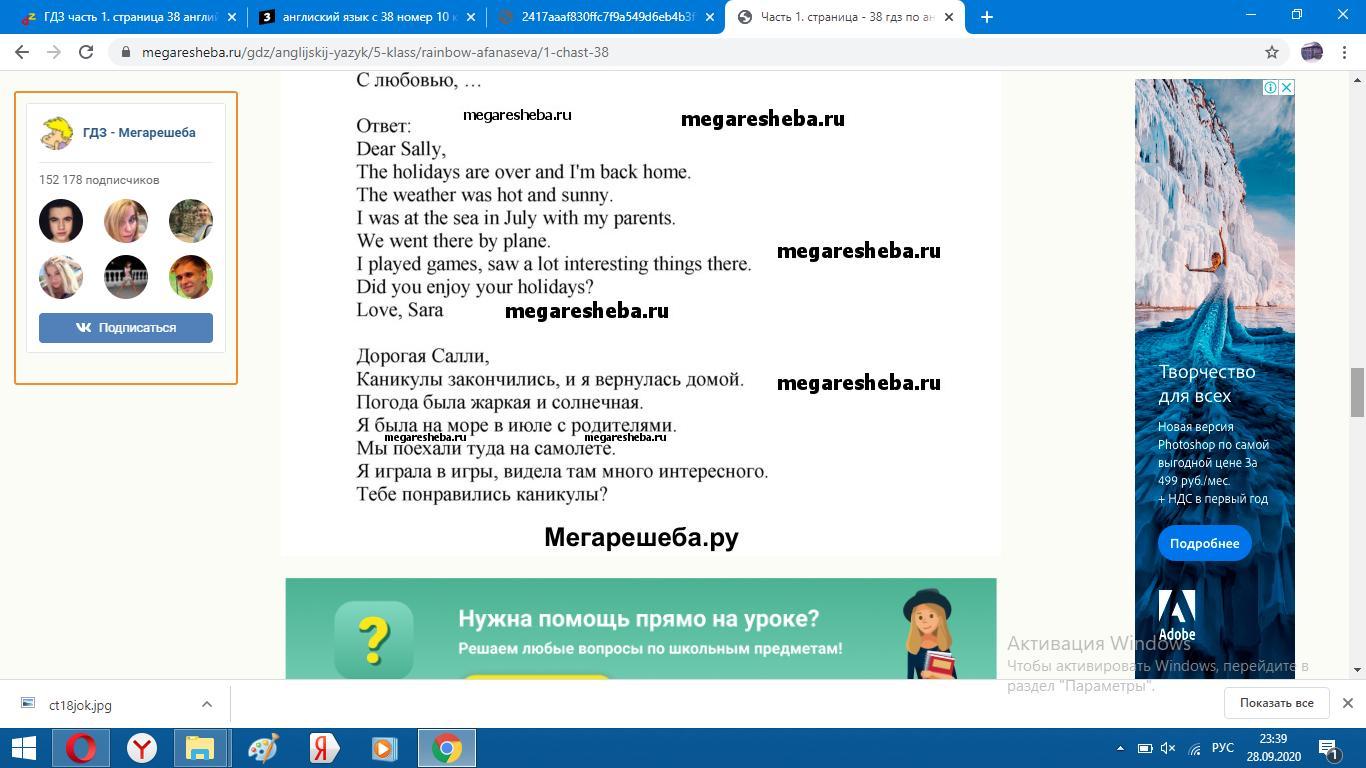
Task: Click the scrollbar down arrow
Action: (x=1357, y=670)
